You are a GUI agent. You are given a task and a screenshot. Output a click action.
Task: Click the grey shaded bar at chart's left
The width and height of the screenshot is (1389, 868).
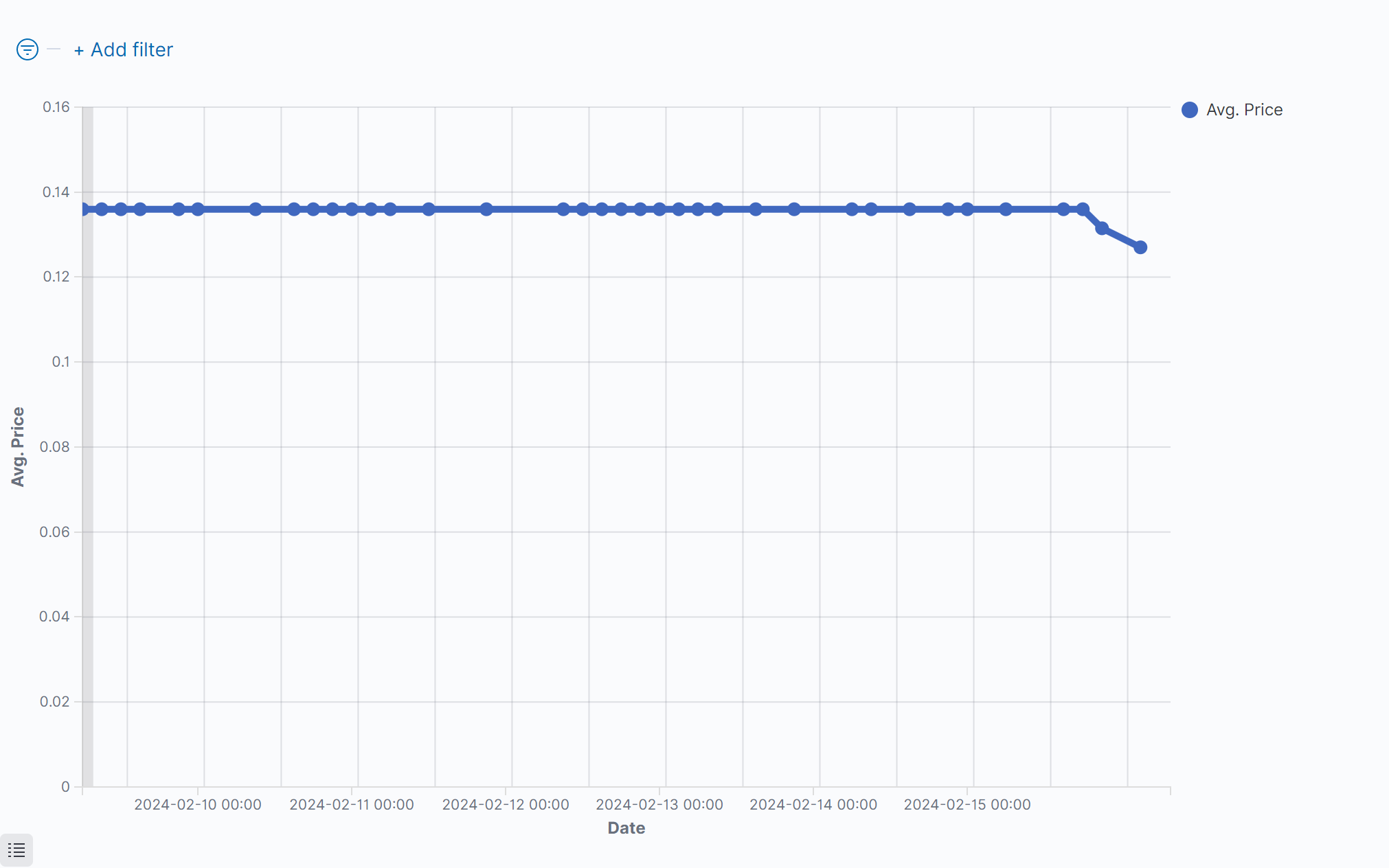tap(88, 481)
